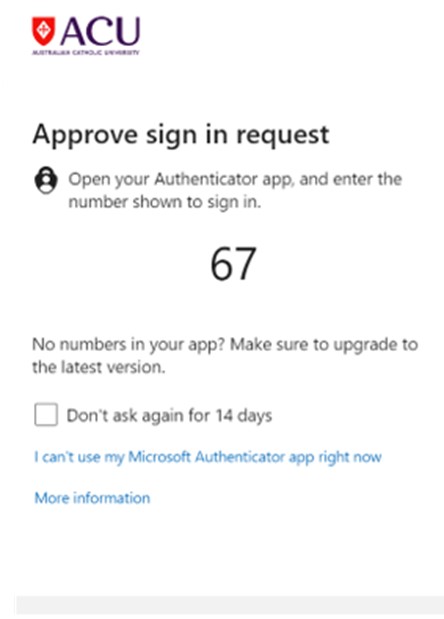Click the digit 6 of the sign-in number
Viewport: 444px width, 619px height.
pyautogui.click(x=221, y=264)
